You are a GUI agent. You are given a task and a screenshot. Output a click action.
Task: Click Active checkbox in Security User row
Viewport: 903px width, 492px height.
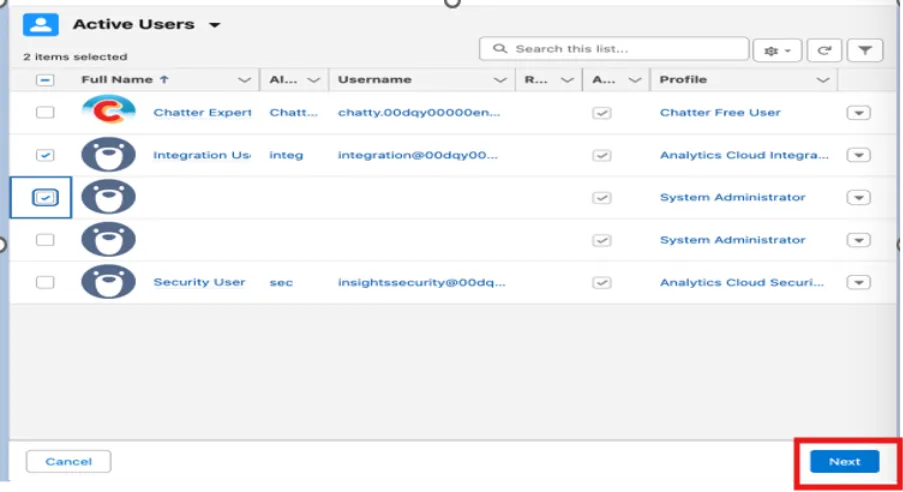pos(602,283)
